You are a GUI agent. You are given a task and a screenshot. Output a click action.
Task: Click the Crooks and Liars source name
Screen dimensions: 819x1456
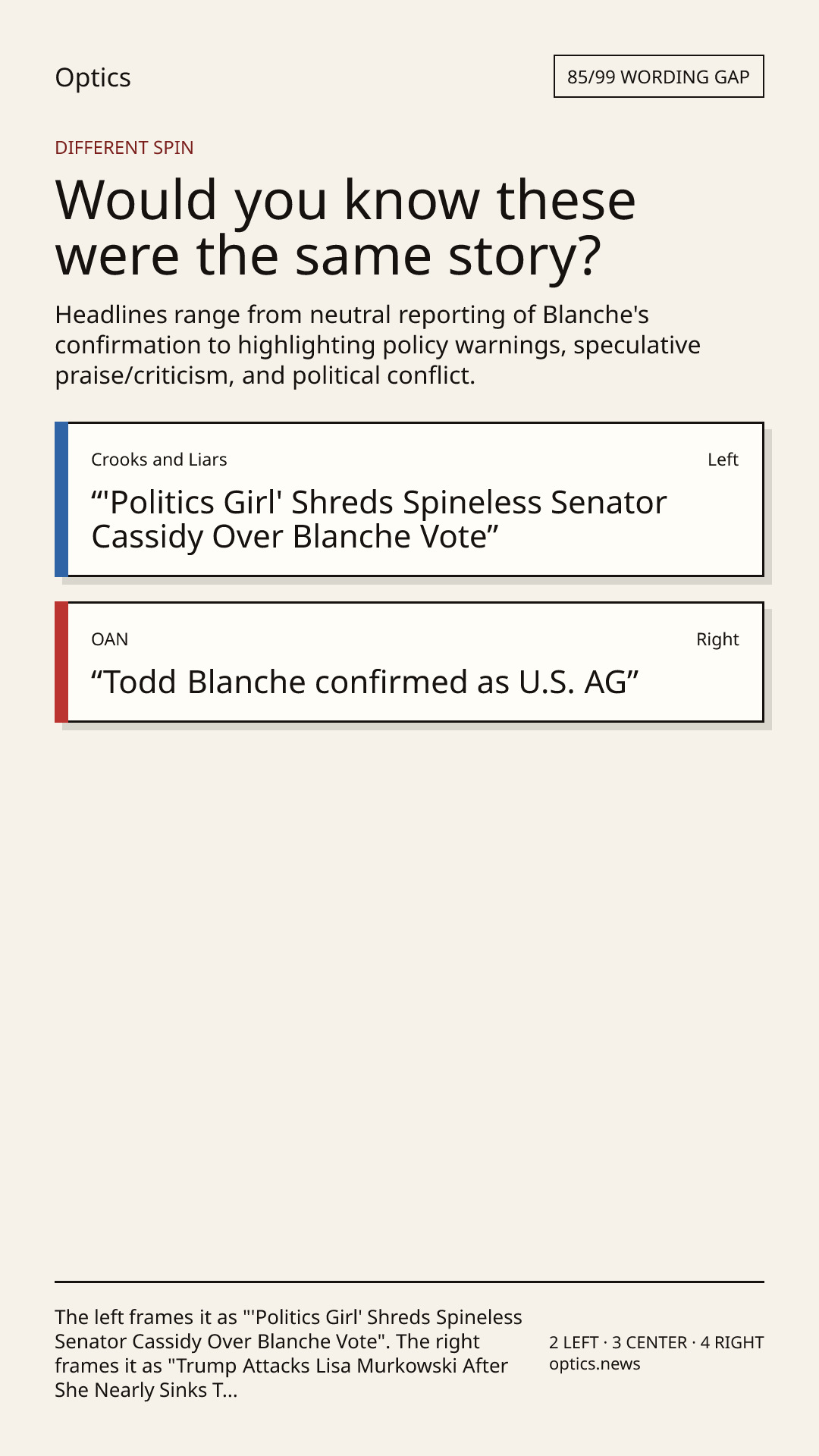[x=159, y=460]
